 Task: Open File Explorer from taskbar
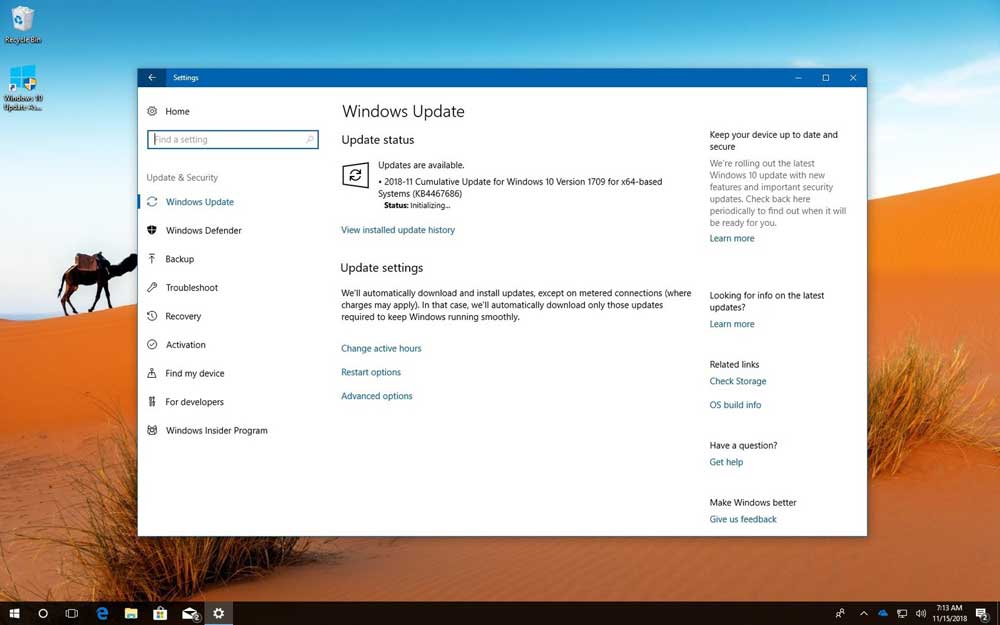pyautogui.click(x=131, y=614)
